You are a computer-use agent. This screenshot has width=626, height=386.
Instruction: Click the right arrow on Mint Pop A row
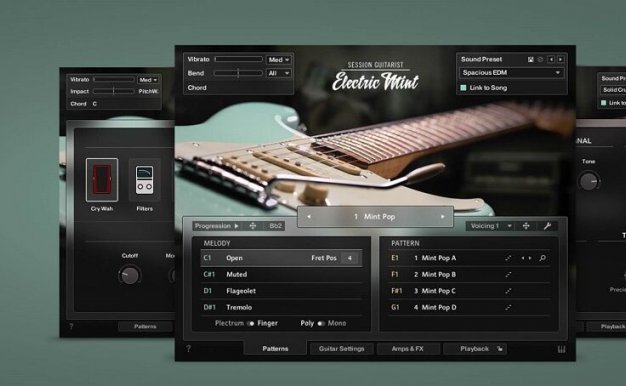[x=530, y=258]
